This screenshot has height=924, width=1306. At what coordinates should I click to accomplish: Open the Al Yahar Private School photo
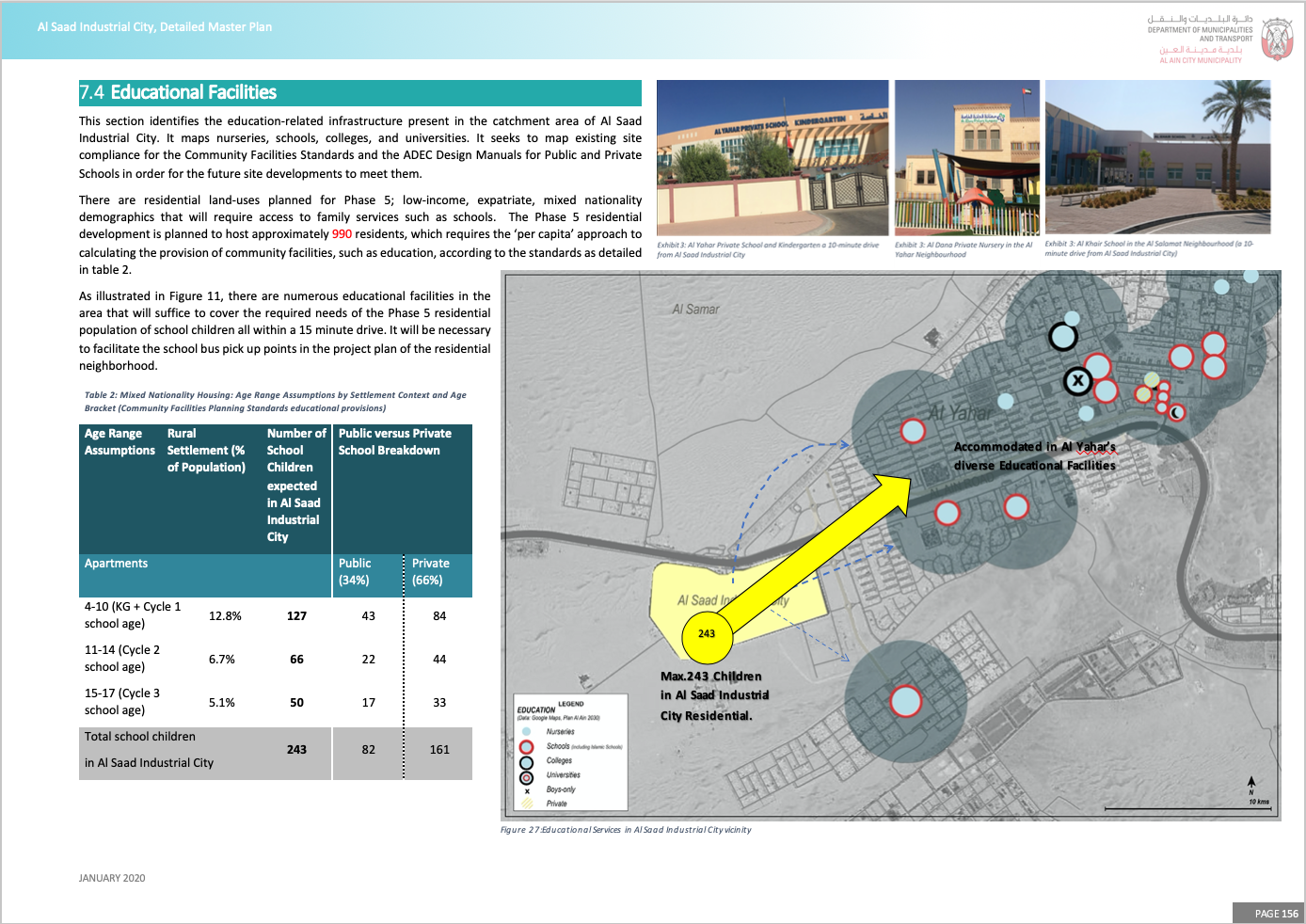point(772,158)
